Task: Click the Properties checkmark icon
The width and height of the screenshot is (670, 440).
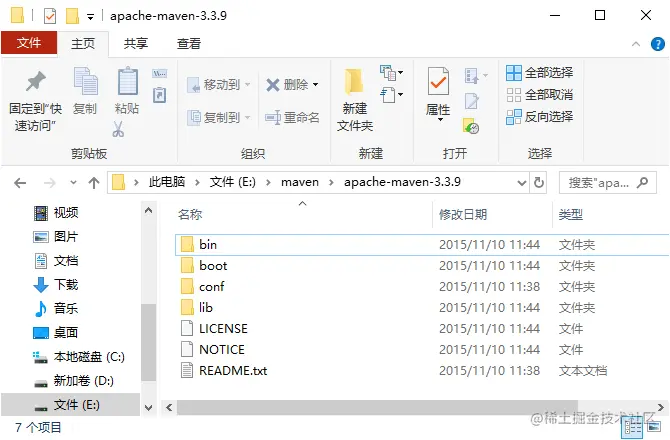Action: (x=438, y=81)
